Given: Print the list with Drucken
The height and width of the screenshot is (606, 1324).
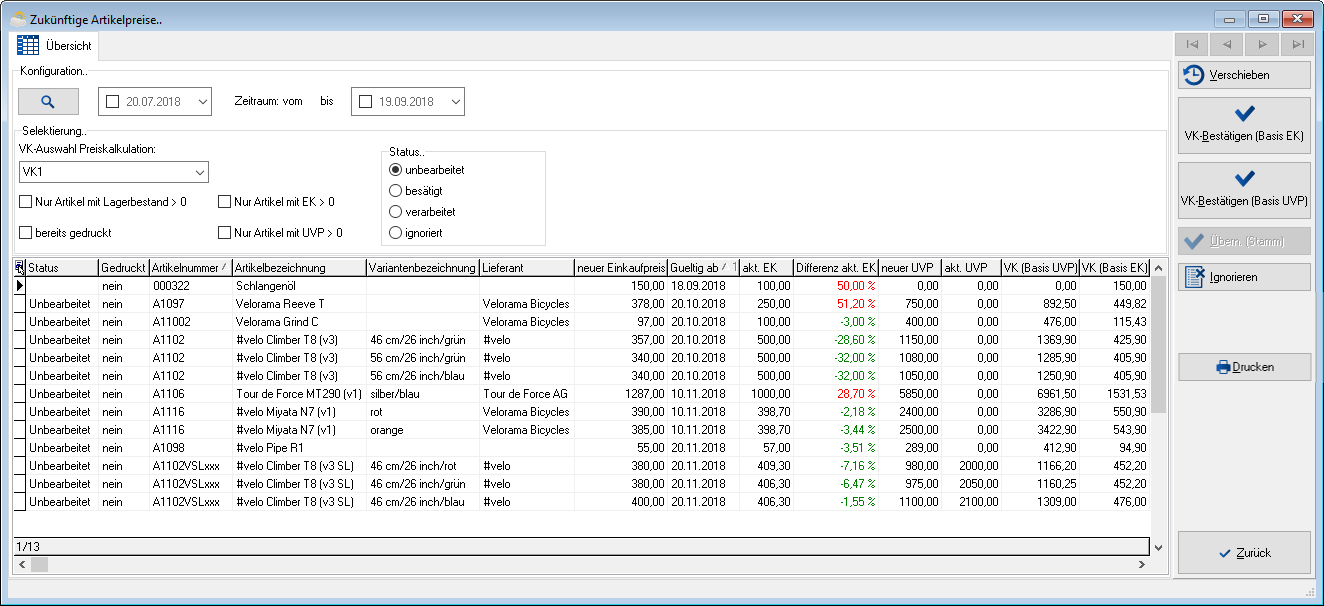Looking at the screenshot, I should coord(1244,367).
